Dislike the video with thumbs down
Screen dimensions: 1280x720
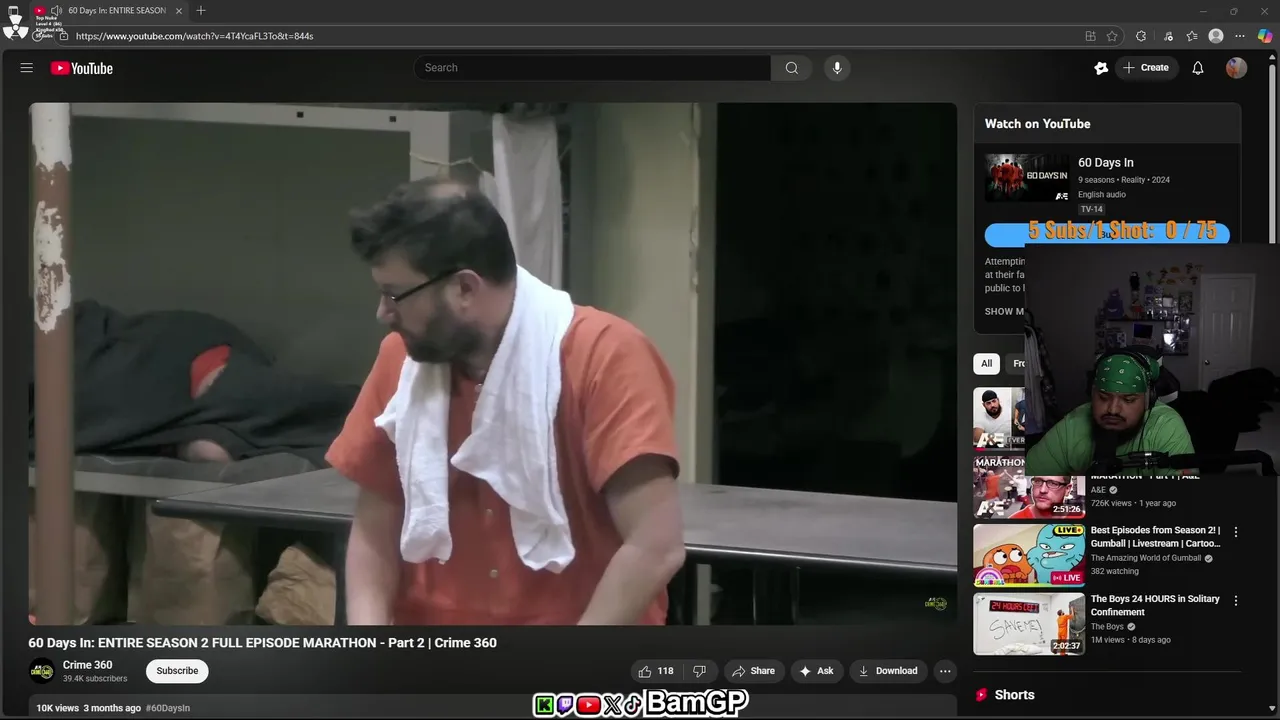click(700, 671)
